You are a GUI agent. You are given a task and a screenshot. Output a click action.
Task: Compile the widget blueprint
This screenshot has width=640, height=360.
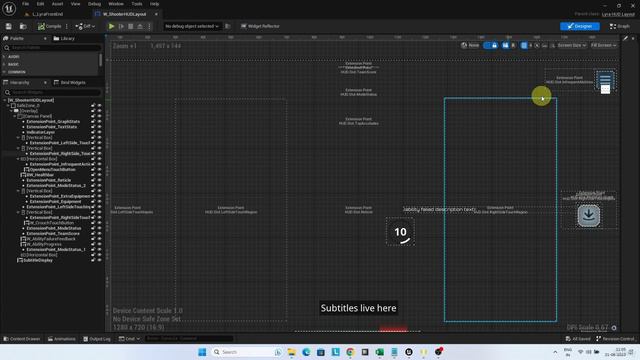pos(50,26)
